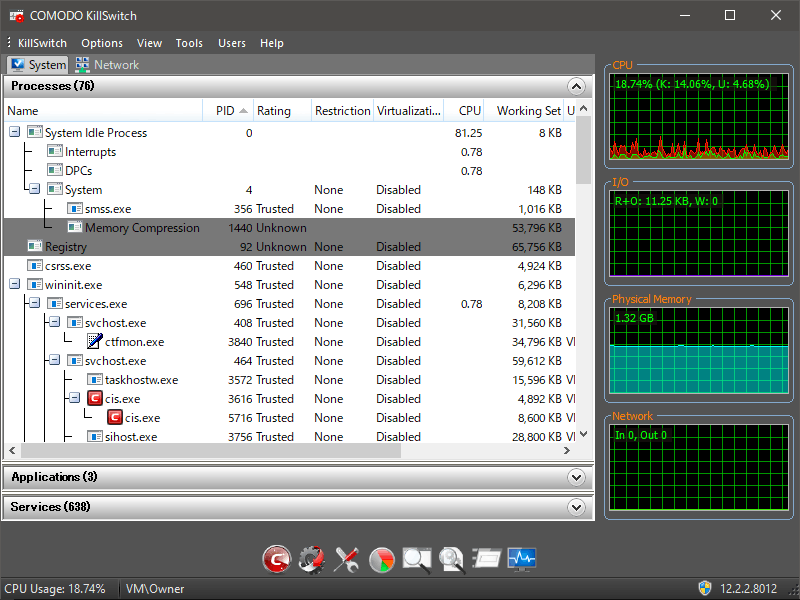Screen dimensions: 800x600
Task: Click the magnifier over document icon
Action: tap(452, 559)
